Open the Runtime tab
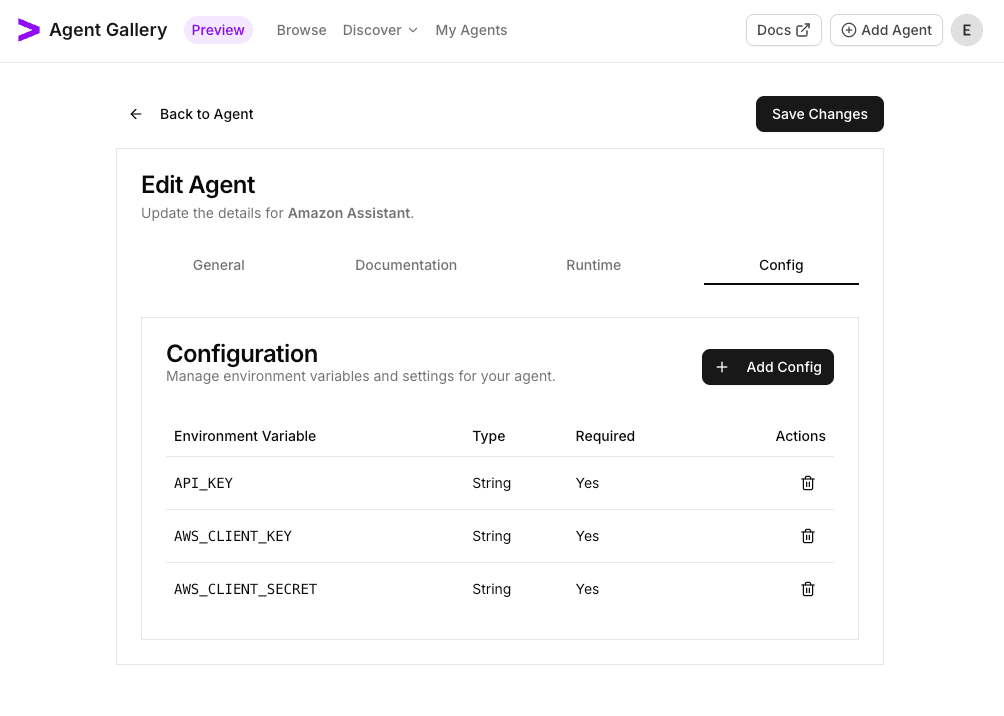 pyautogui.click(x=593, y=265)
